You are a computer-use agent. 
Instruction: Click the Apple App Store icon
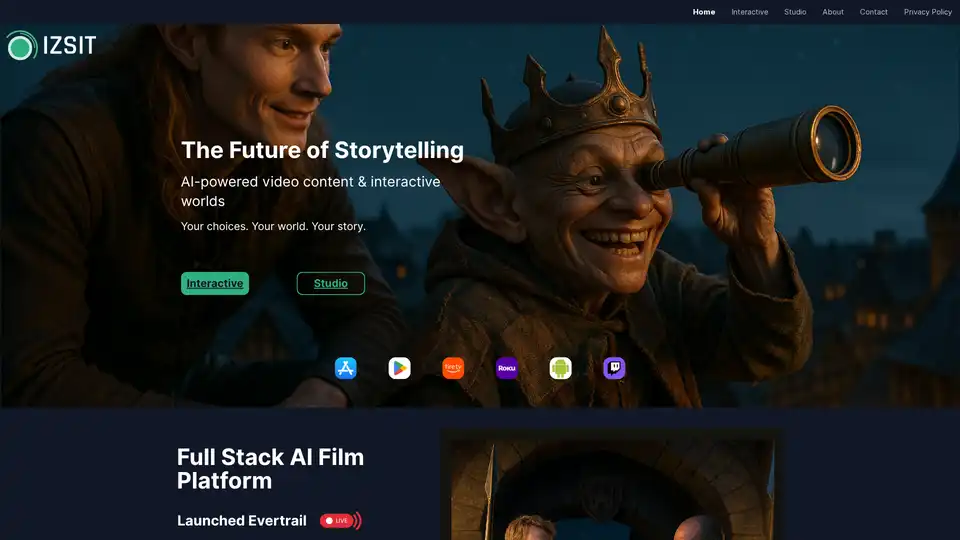[x=345, y=368]
